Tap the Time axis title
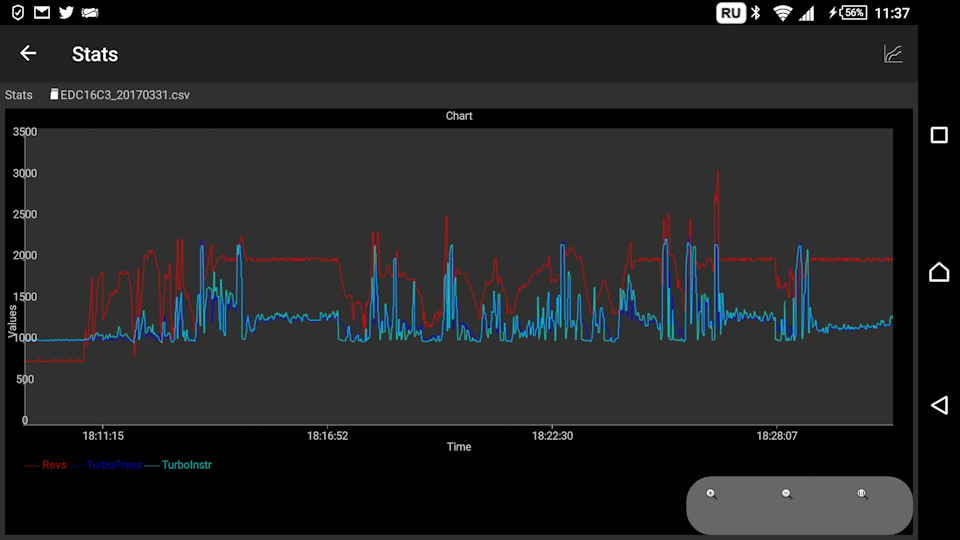 pos(459,447)
